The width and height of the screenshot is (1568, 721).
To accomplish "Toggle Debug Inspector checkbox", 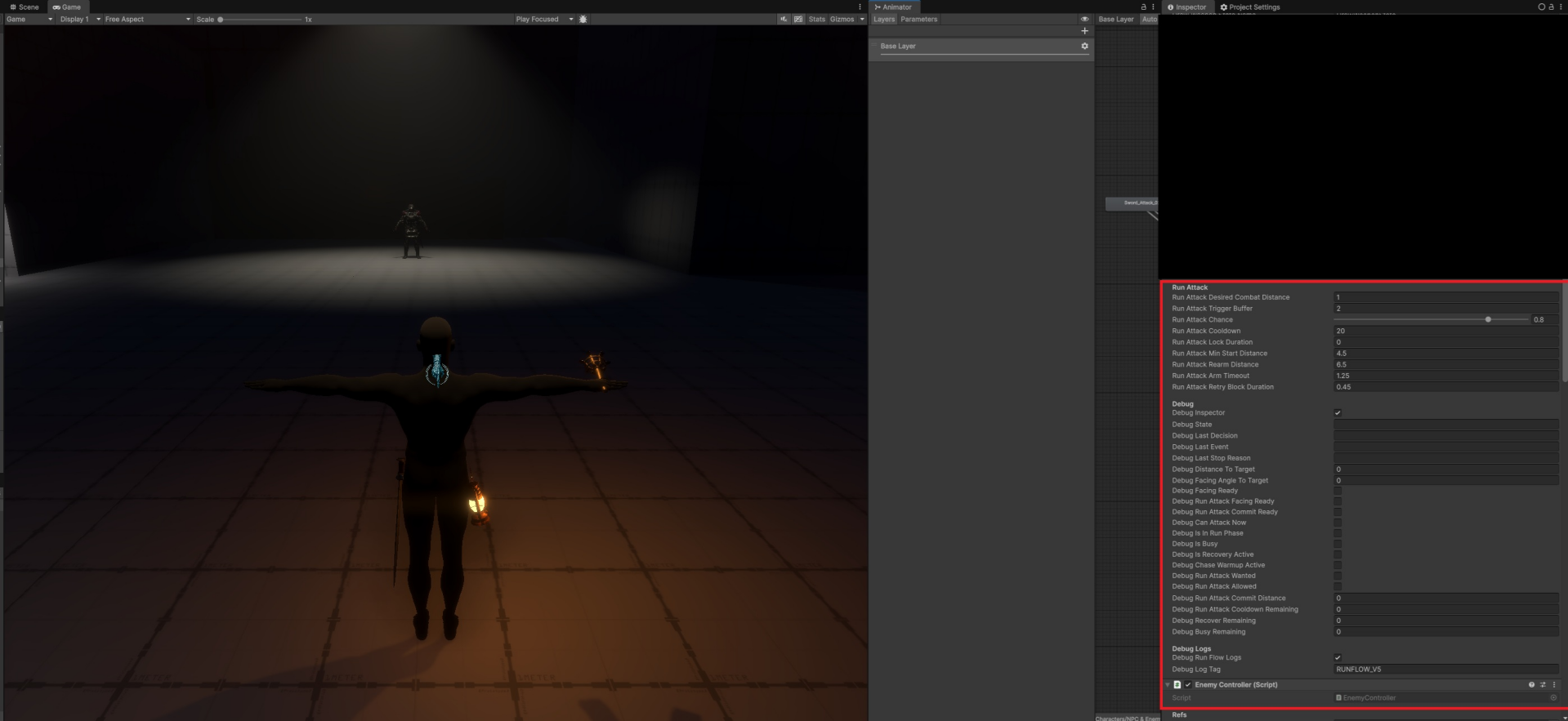I will pos(1338,413).
